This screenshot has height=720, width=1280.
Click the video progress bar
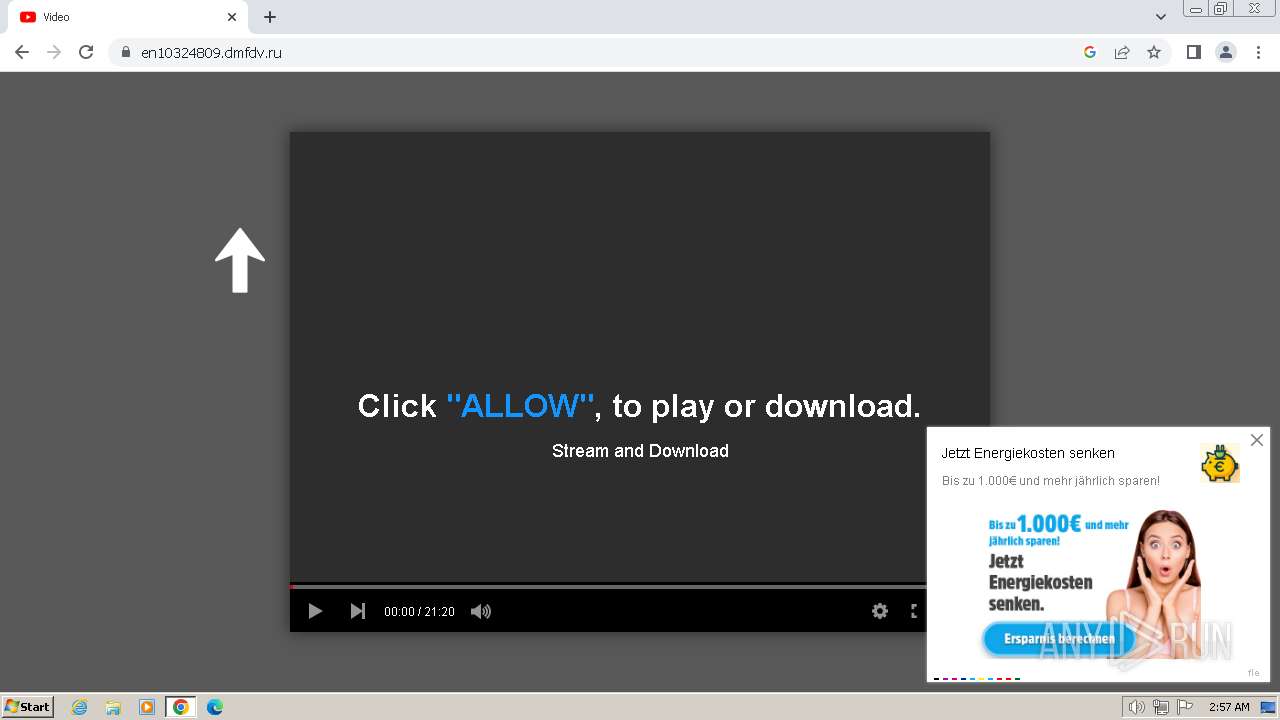pyautogui.click(x=608, y=586)
